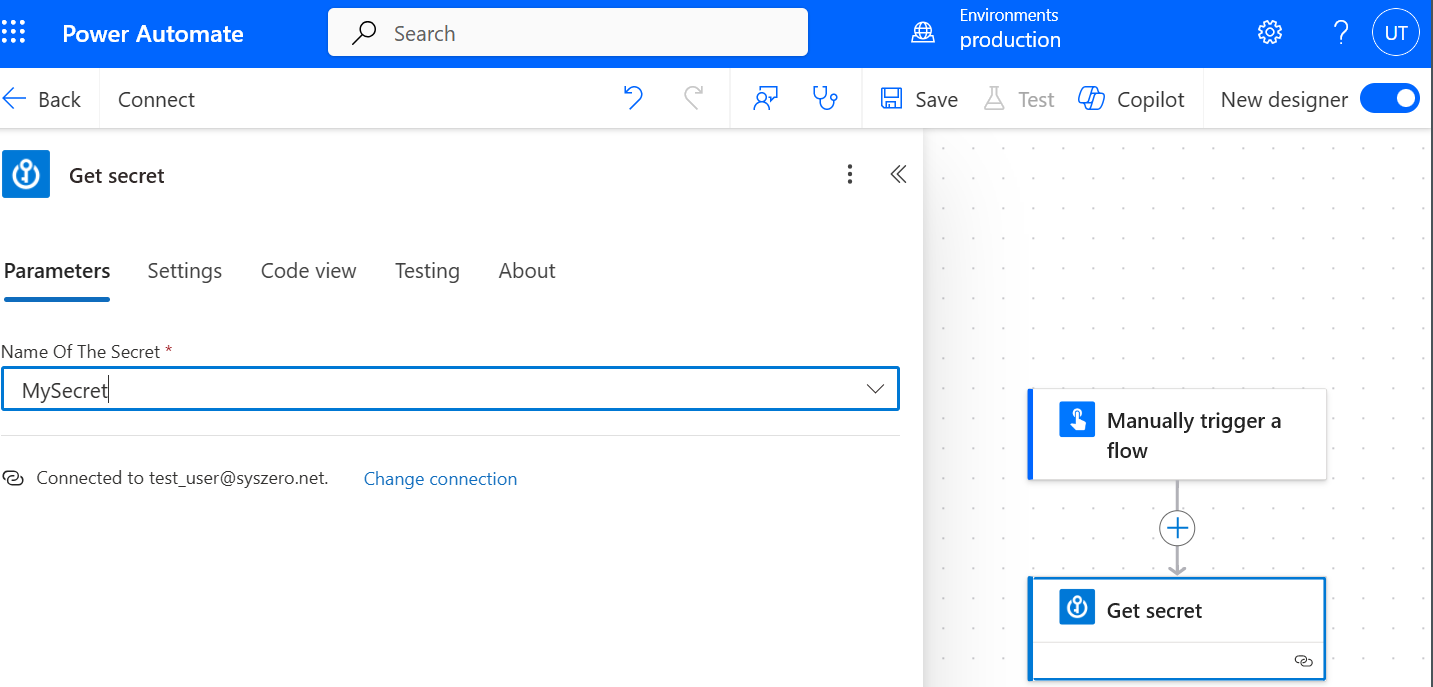Click the Power Automate title
This screenshot has height=687, width=1433.
[153, 34]
